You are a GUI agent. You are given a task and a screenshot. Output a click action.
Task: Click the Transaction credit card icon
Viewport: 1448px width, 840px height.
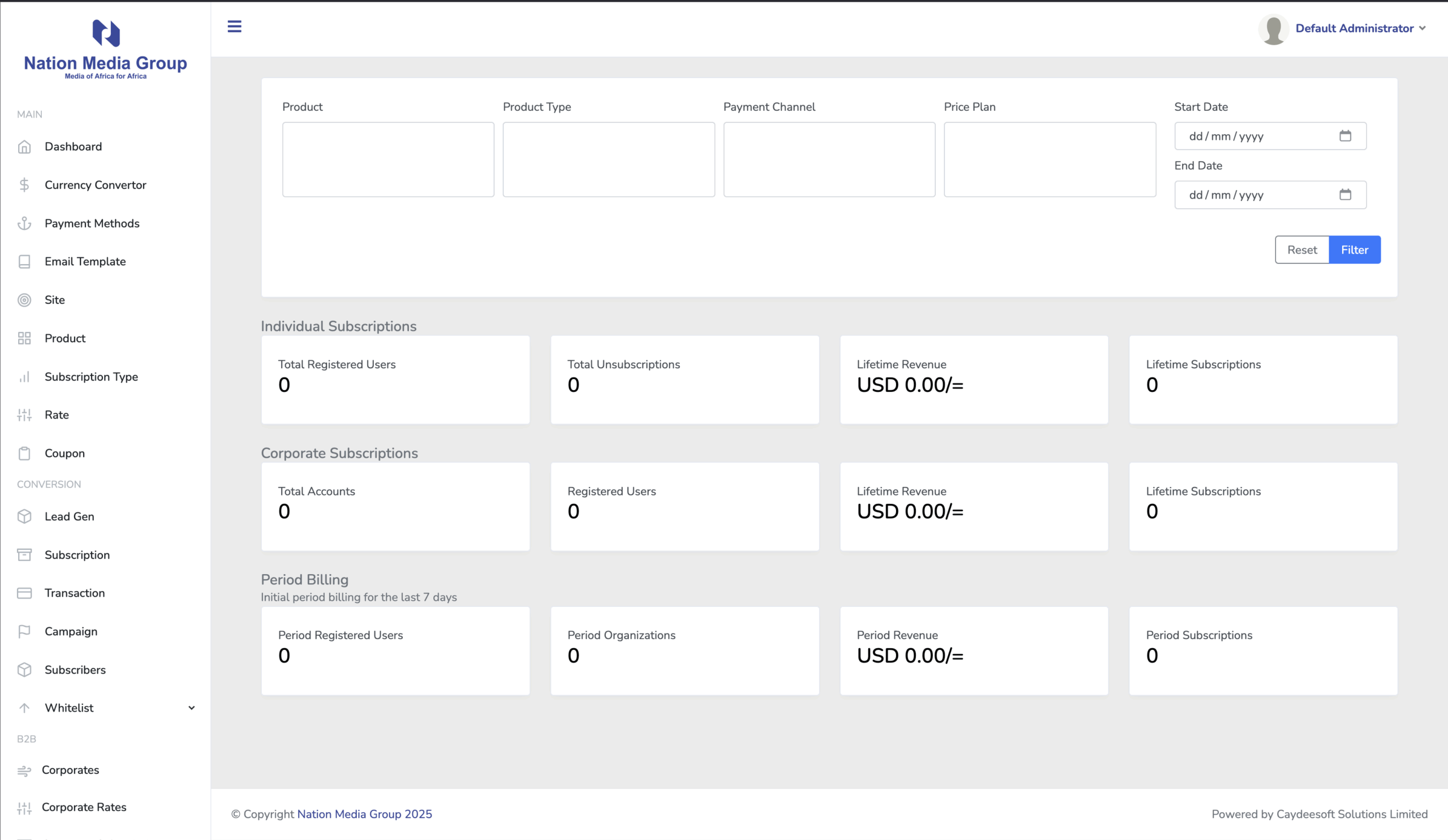coord(24,593)
